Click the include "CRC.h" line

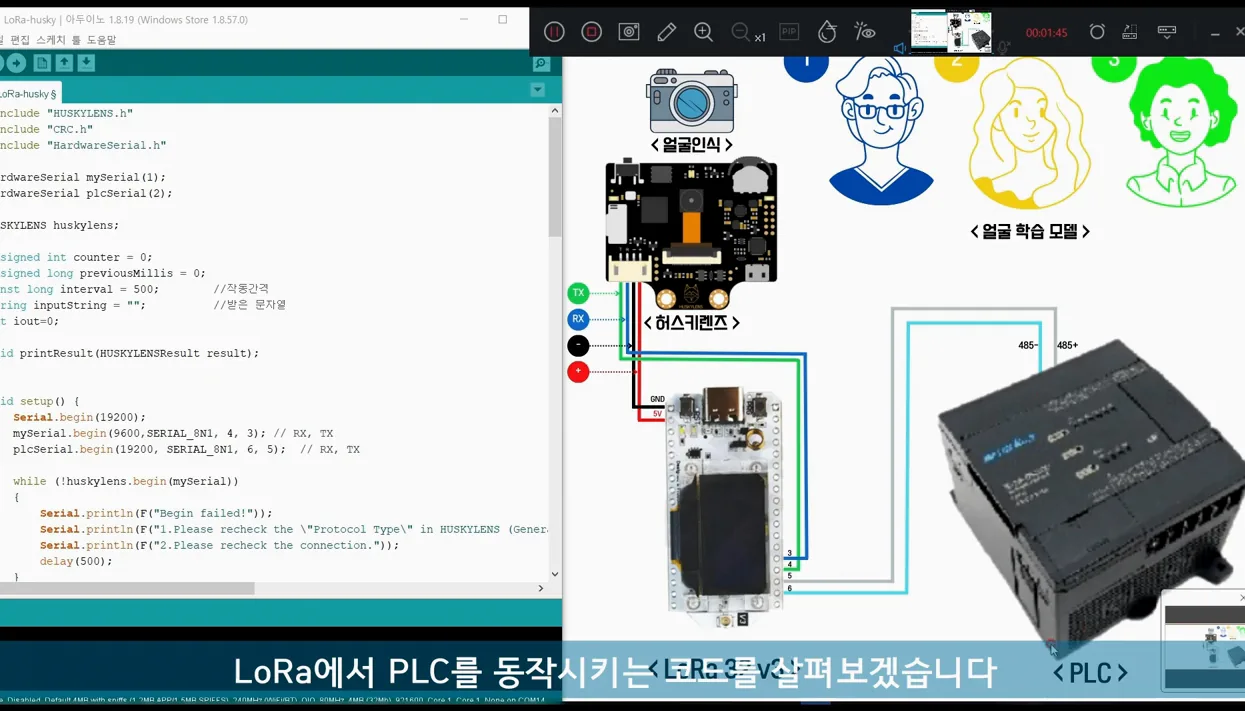(46, 129)
